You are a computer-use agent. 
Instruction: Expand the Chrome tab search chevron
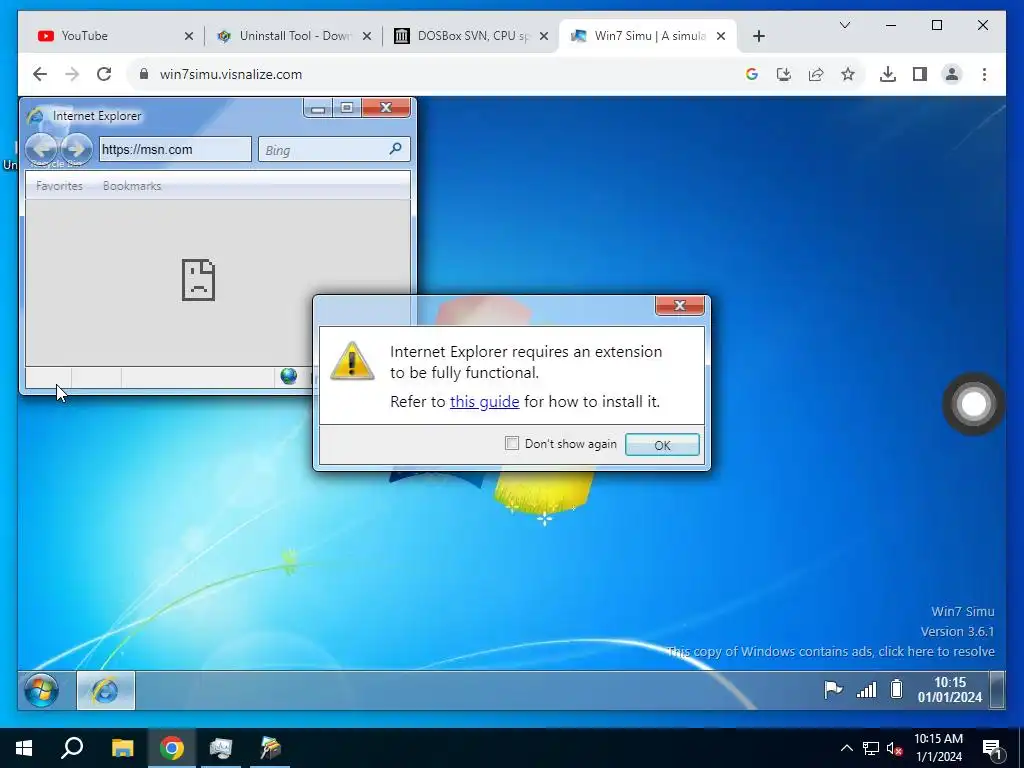[844, 25]
